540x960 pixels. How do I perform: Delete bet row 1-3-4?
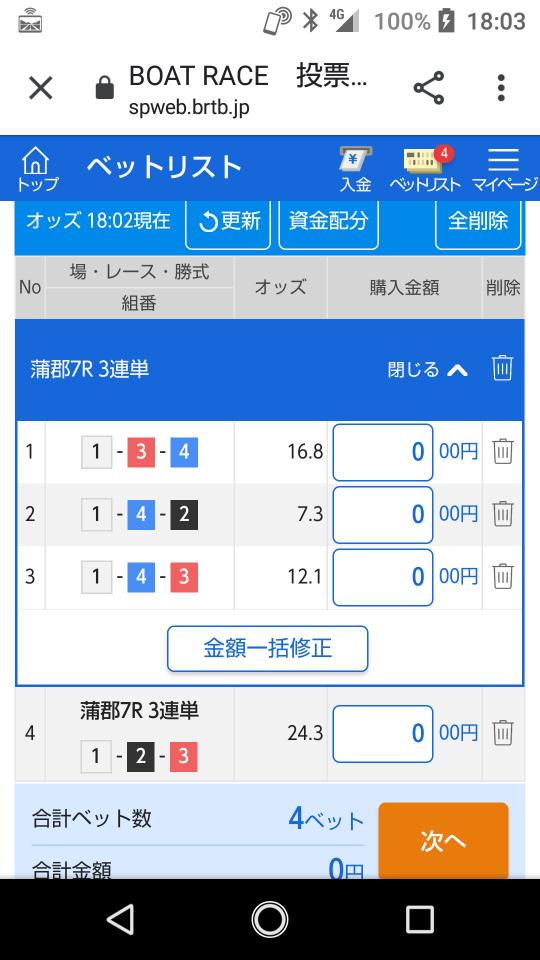tap(503, 452)
